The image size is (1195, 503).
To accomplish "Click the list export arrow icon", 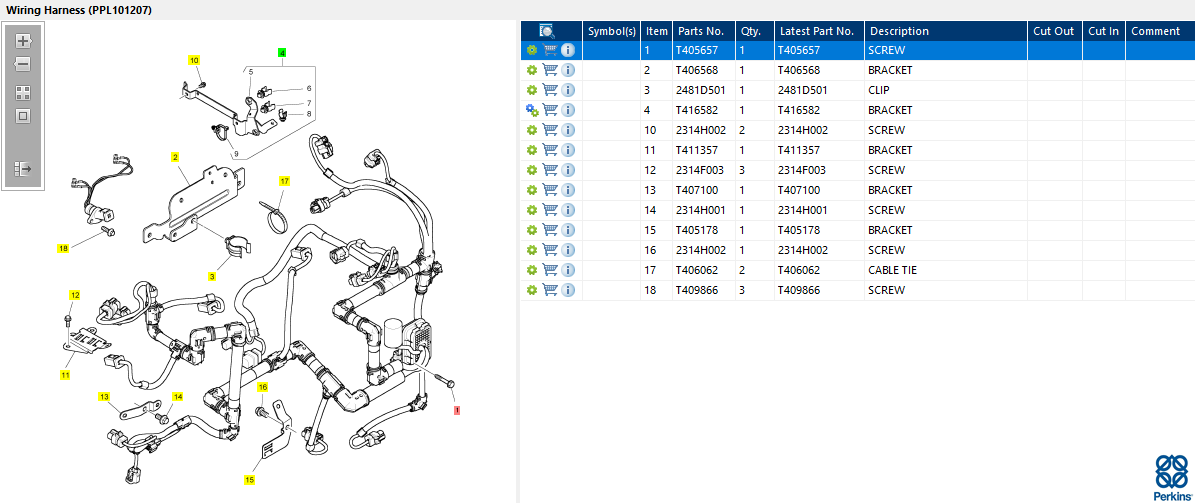I will click(23, 168).
